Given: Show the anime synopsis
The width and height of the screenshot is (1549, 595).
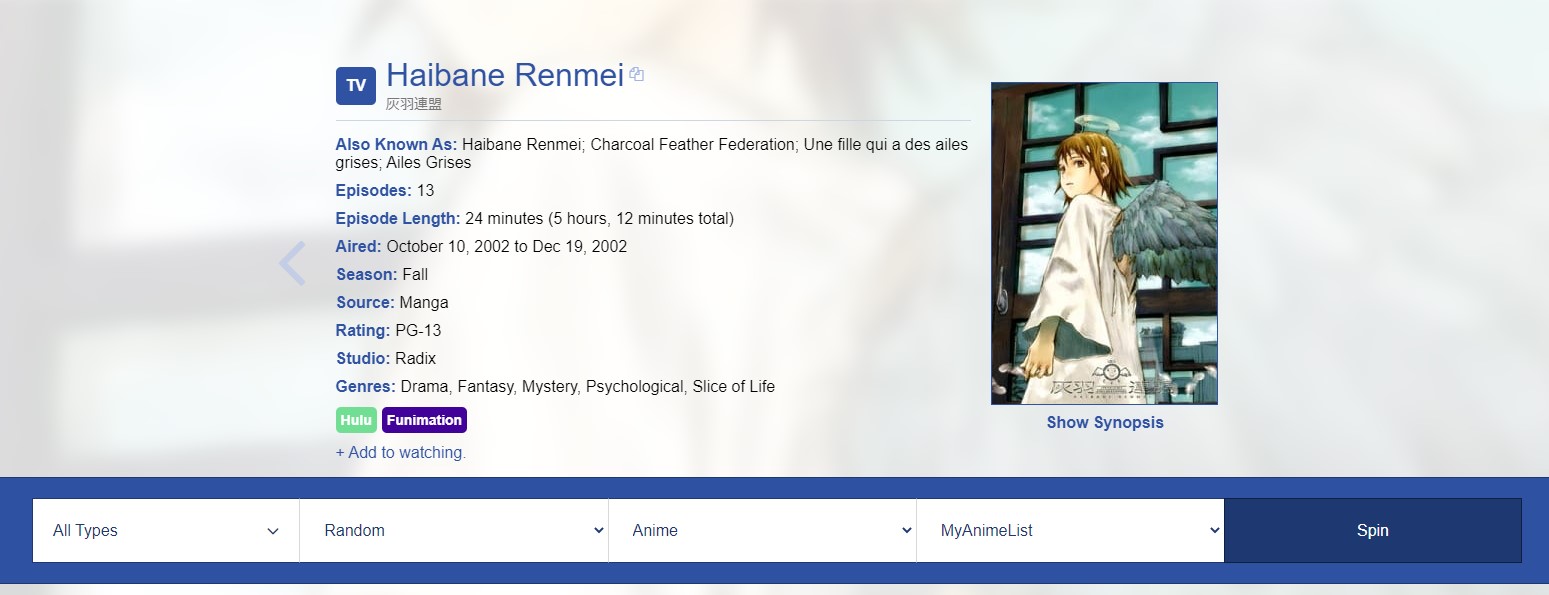Looking at the screenshot, I should coord(1105,422).
